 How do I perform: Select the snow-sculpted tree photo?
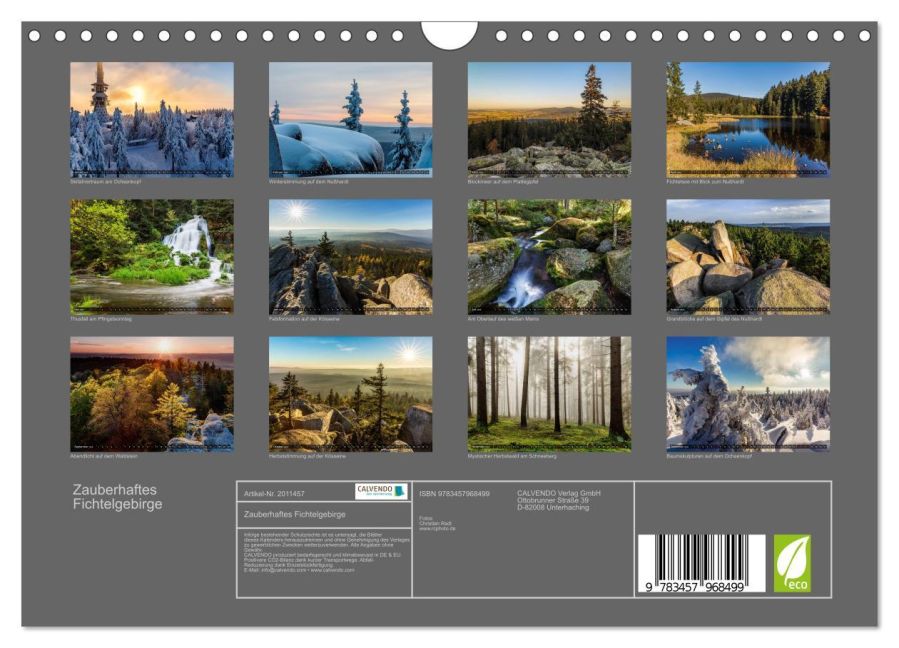pyautogui.click(x=748, y=393)
